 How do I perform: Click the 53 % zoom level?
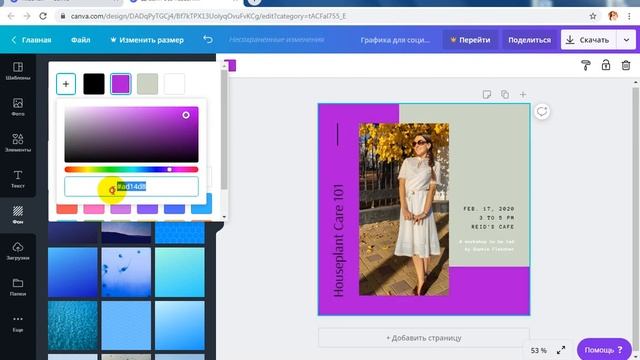click(538, 350)
